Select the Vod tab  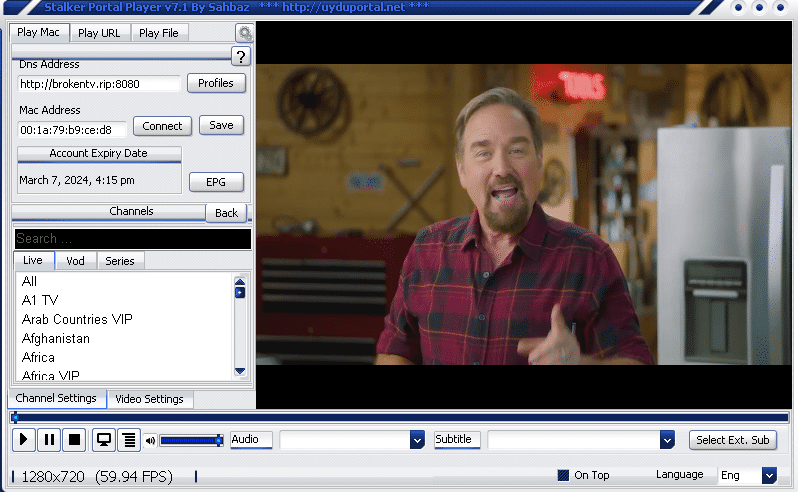[75, 261]
